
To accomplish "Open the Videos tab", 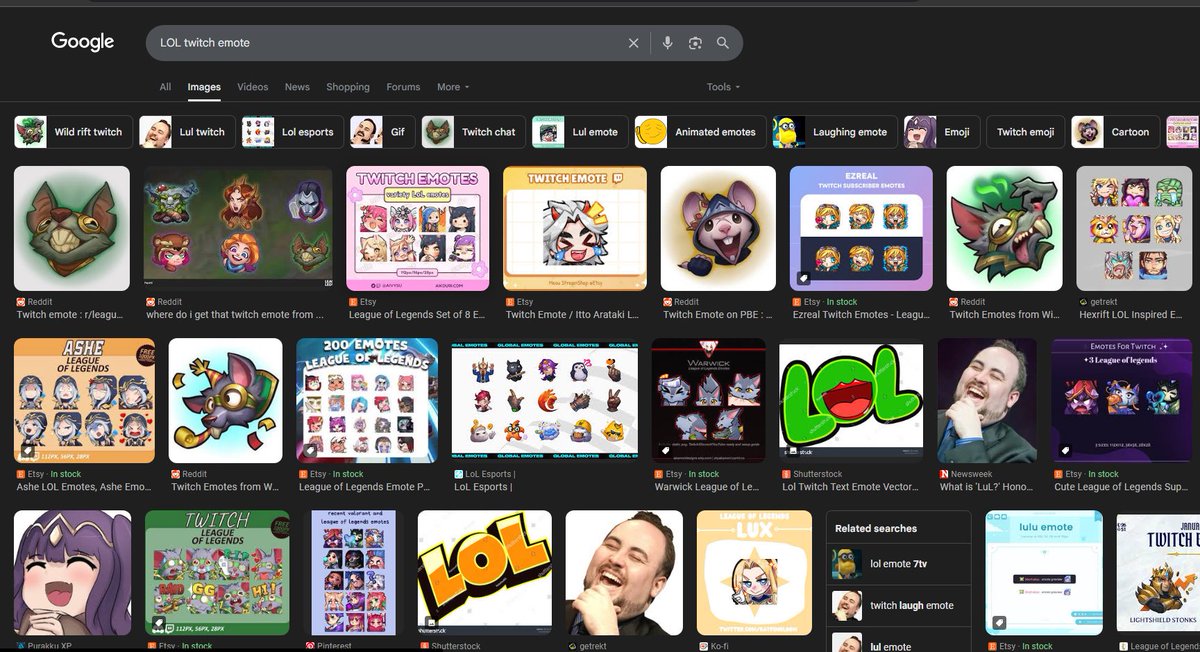I will [252, 87].
